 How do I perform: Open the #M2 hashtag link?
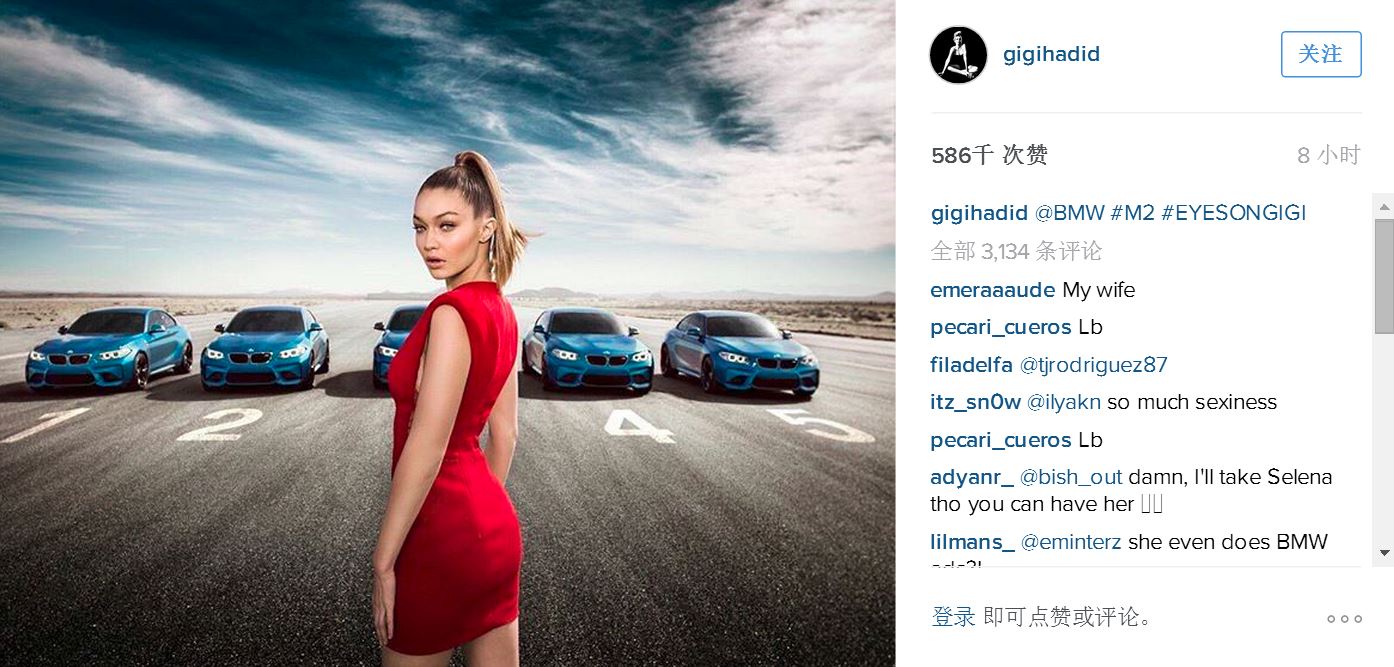tap(1132, 213)
